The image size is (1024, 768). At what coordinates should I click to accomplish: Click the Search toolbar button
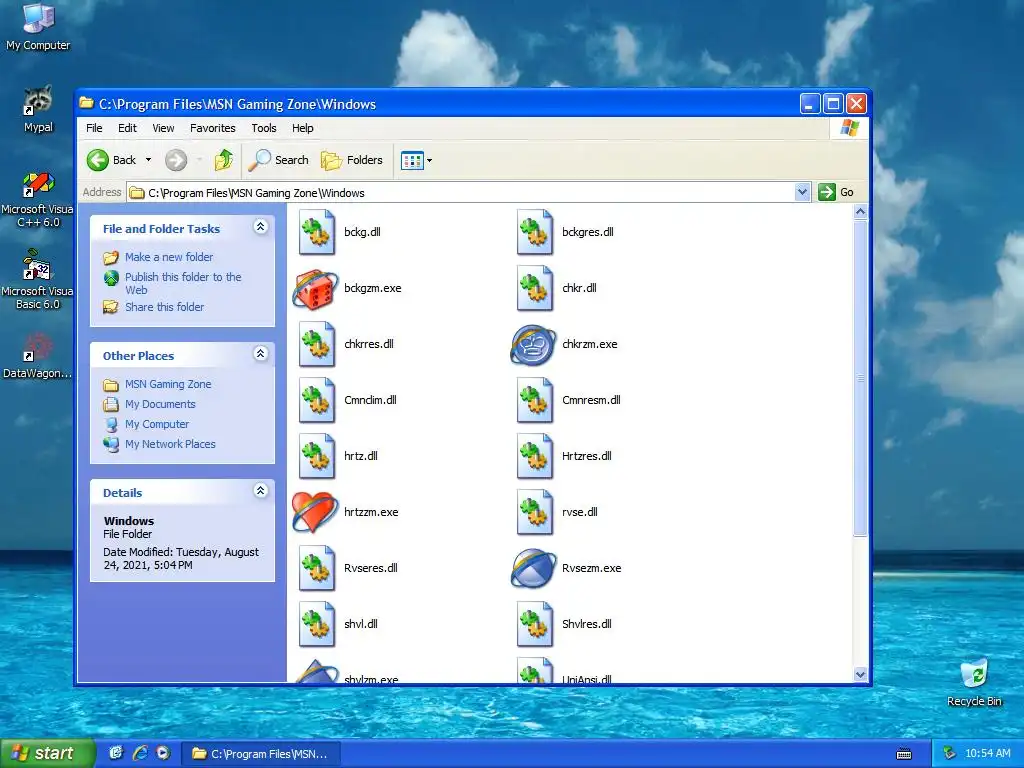279,160
